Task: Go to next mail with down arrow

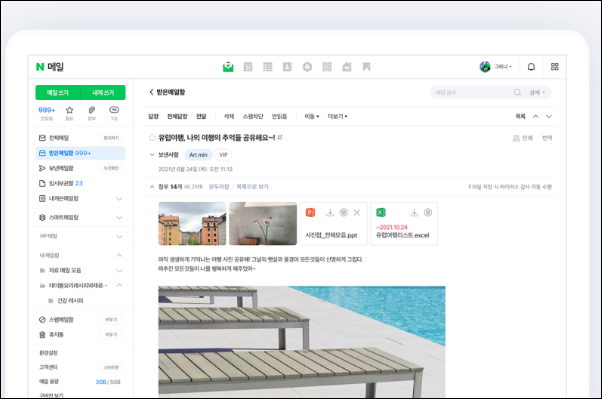Action: pyautogui.click(x=549, y=116)
